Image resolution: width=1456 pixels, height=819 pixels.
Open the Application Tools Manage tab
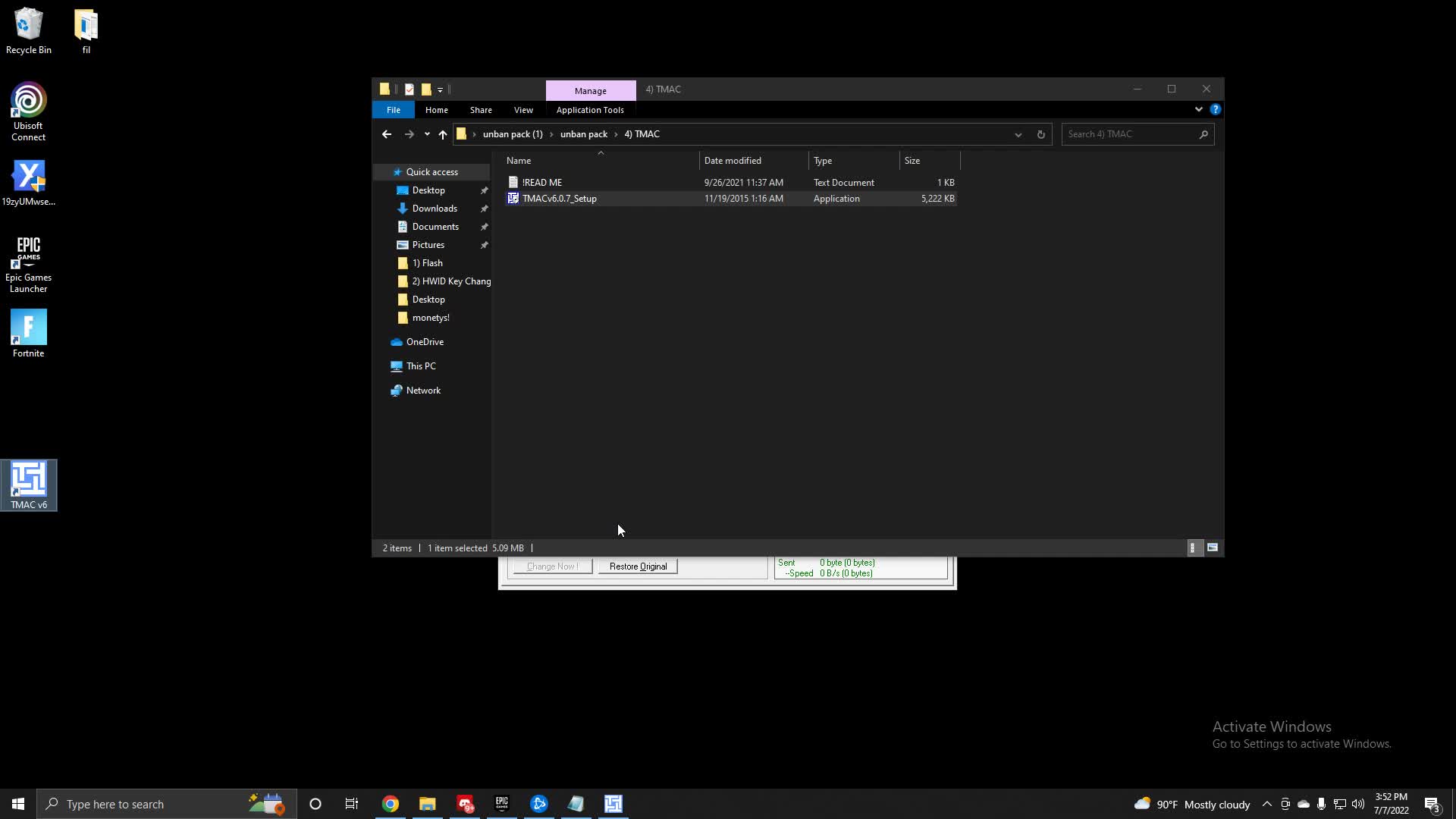(x=591, y=90)
